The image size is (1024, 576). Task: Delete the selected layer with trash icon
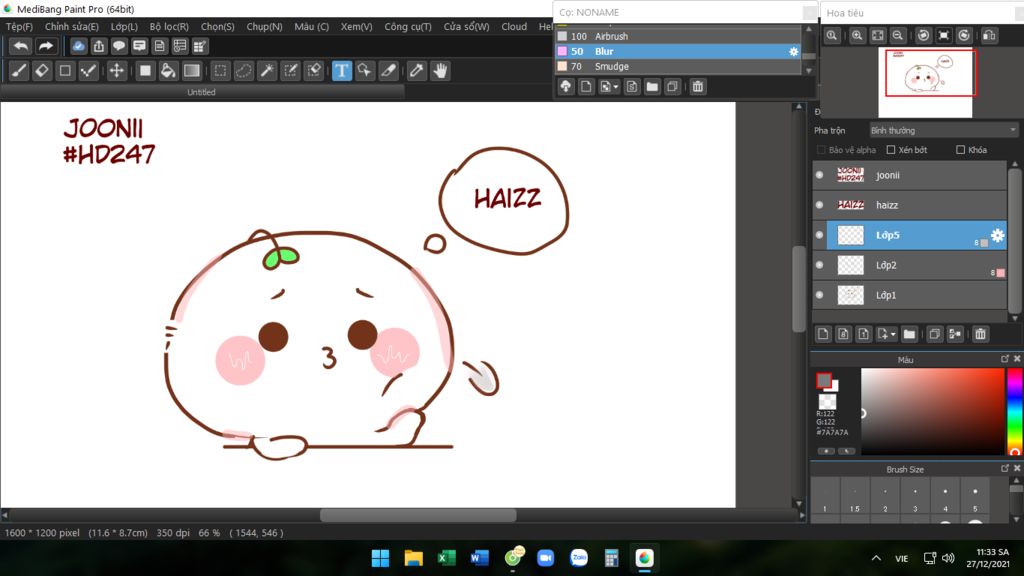[980, 334]
